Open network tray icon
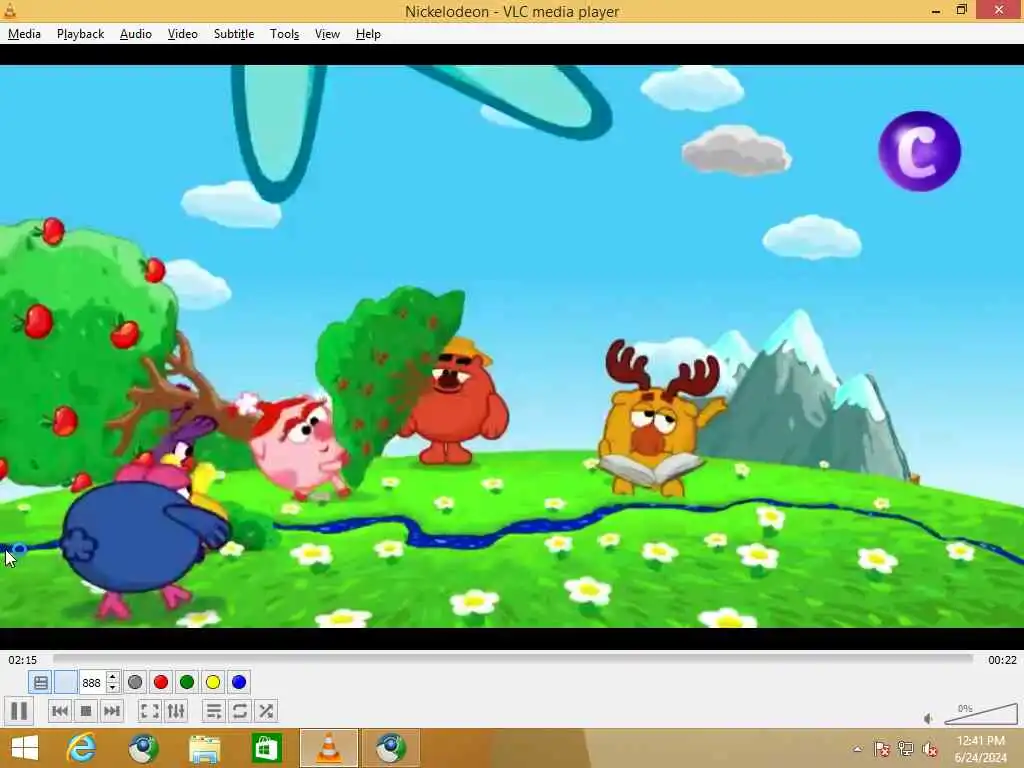Screen dimensions: 1024x768 905,749
